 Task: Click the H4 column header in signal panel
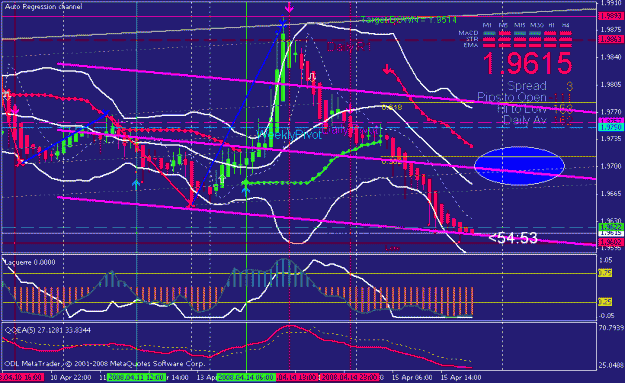point(565,25)
